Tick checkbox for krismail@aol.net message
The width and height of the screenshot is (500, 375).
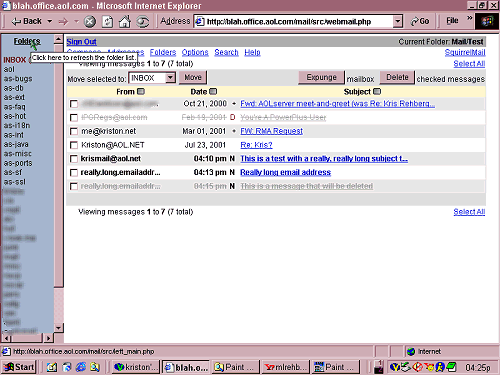pos(74,159)
